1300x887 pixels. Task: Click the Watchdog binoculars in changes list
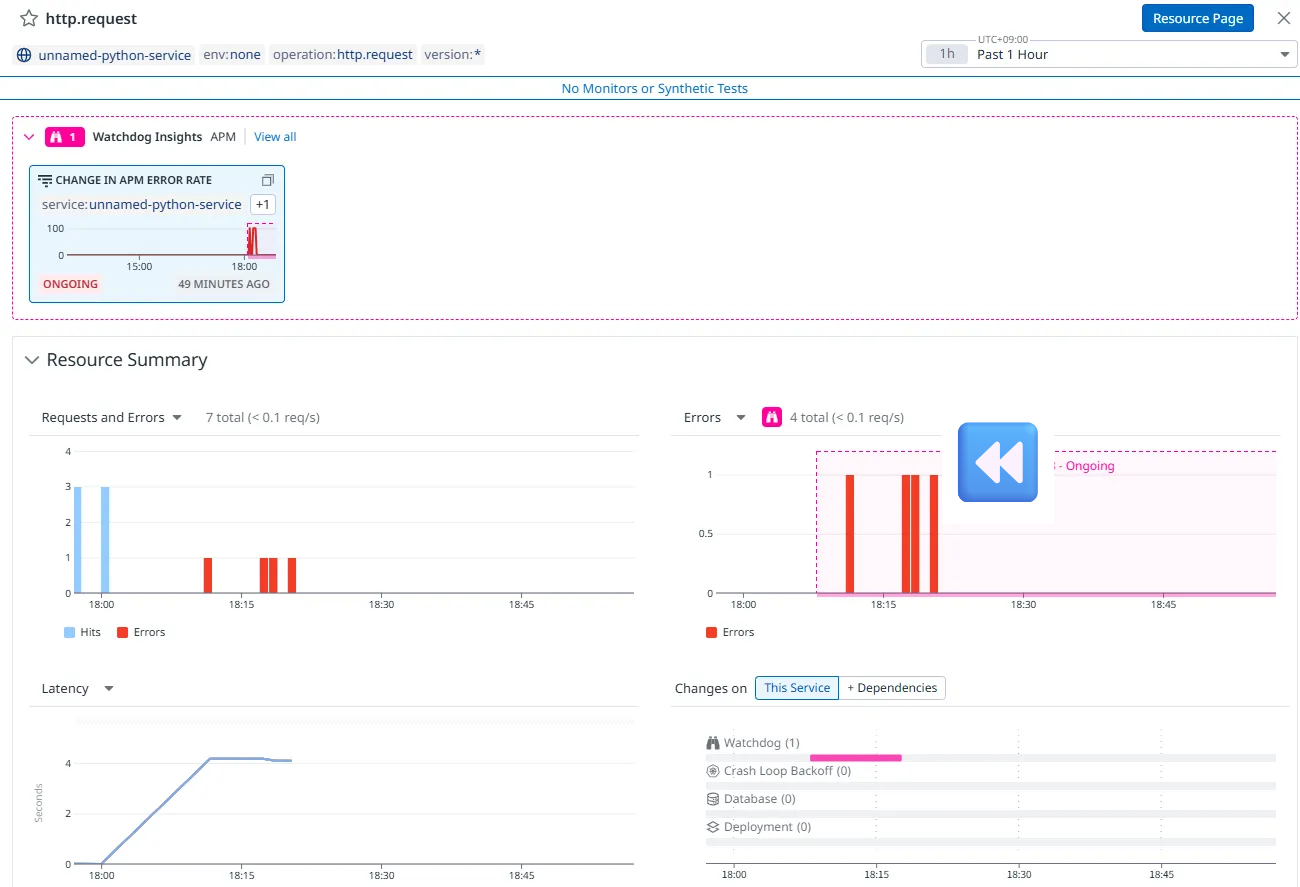coord(713,743)
